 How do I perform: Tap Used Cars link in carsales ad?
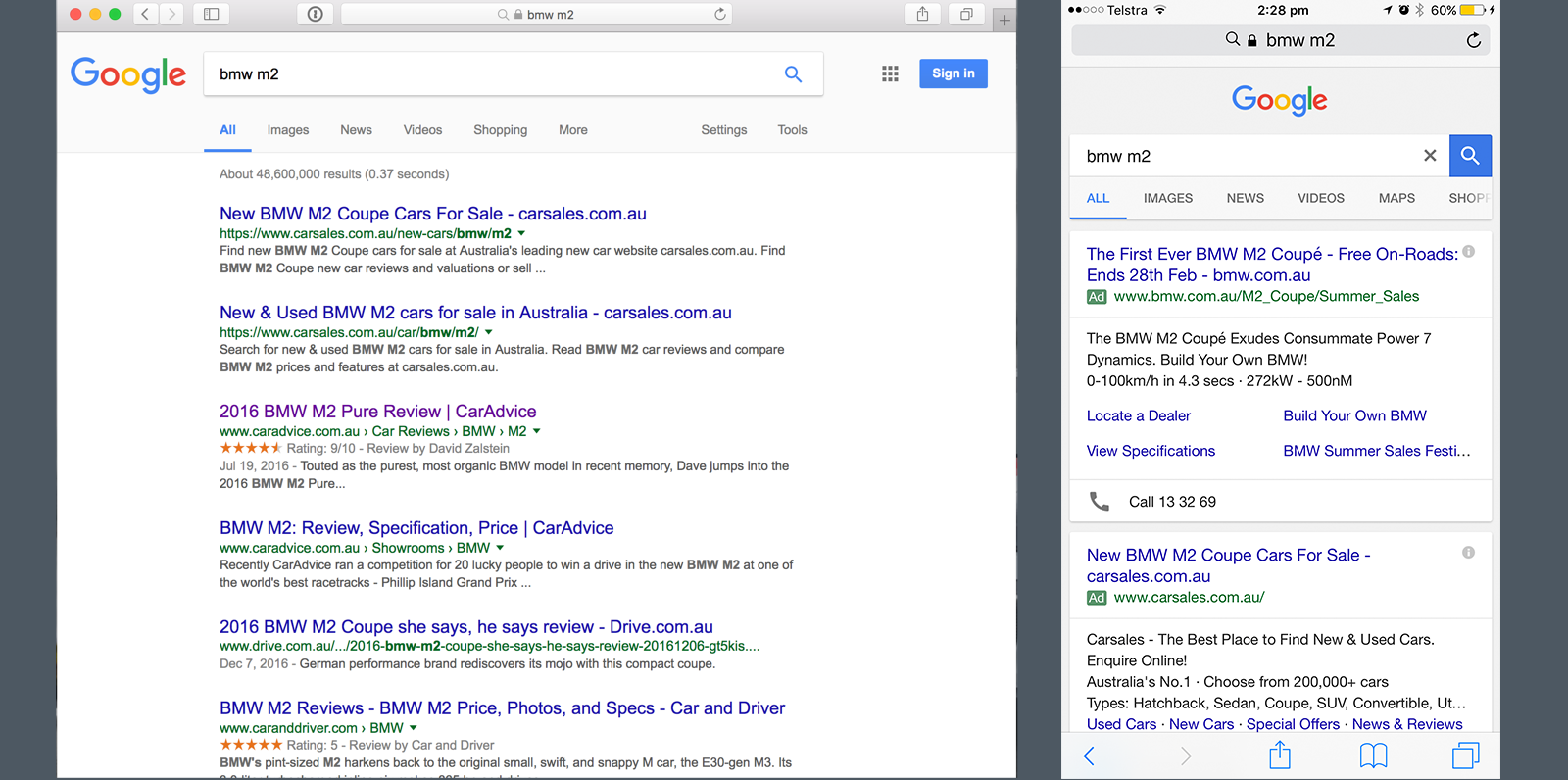1121,724
